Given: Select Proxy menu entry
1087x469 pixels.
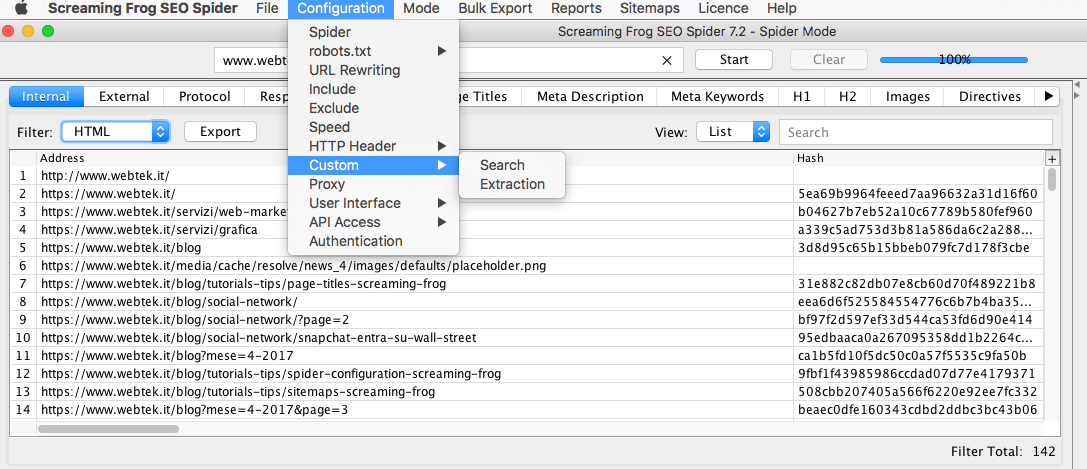Looking at the screenshot, I should coord(373,184).
